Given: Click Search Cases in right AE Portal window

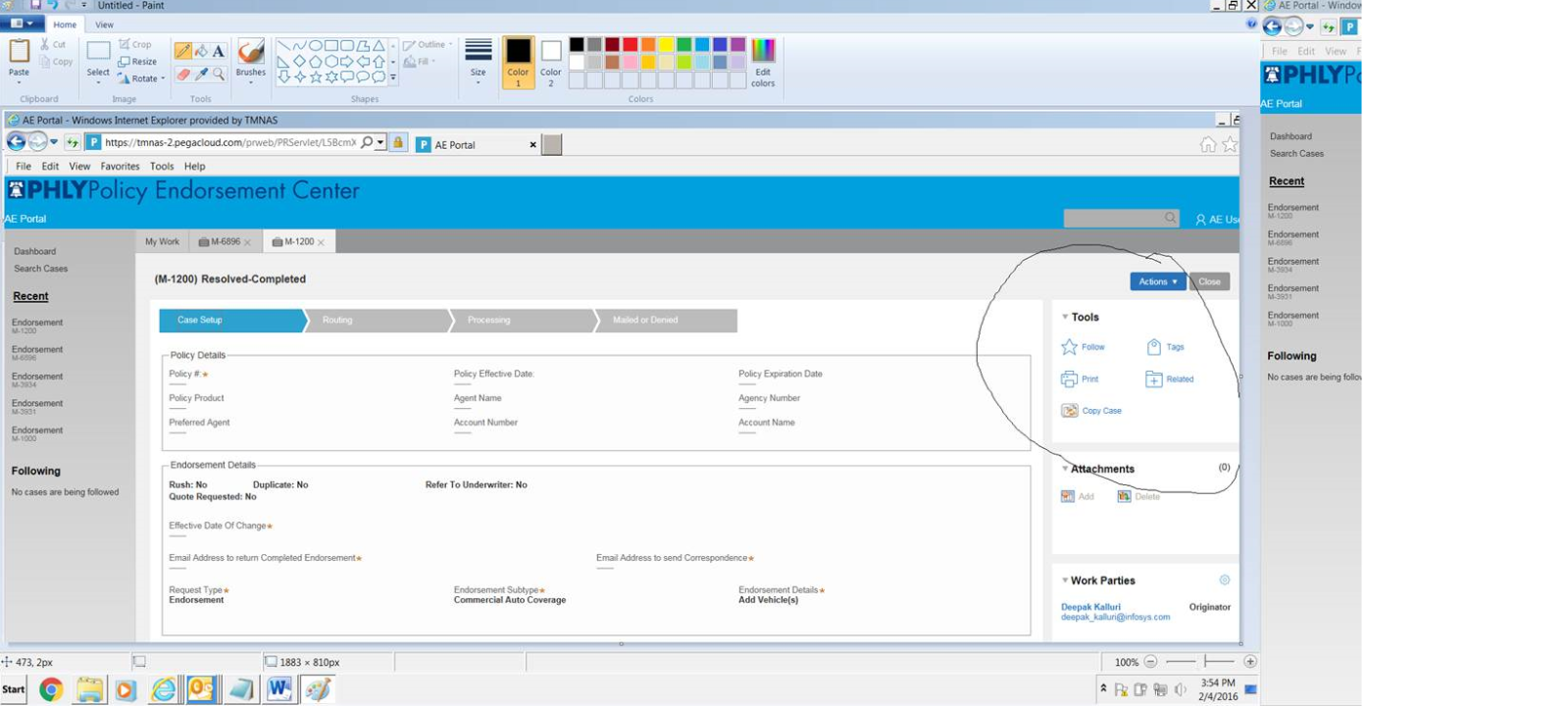Looking at the screenshot, I should 1296,154.
